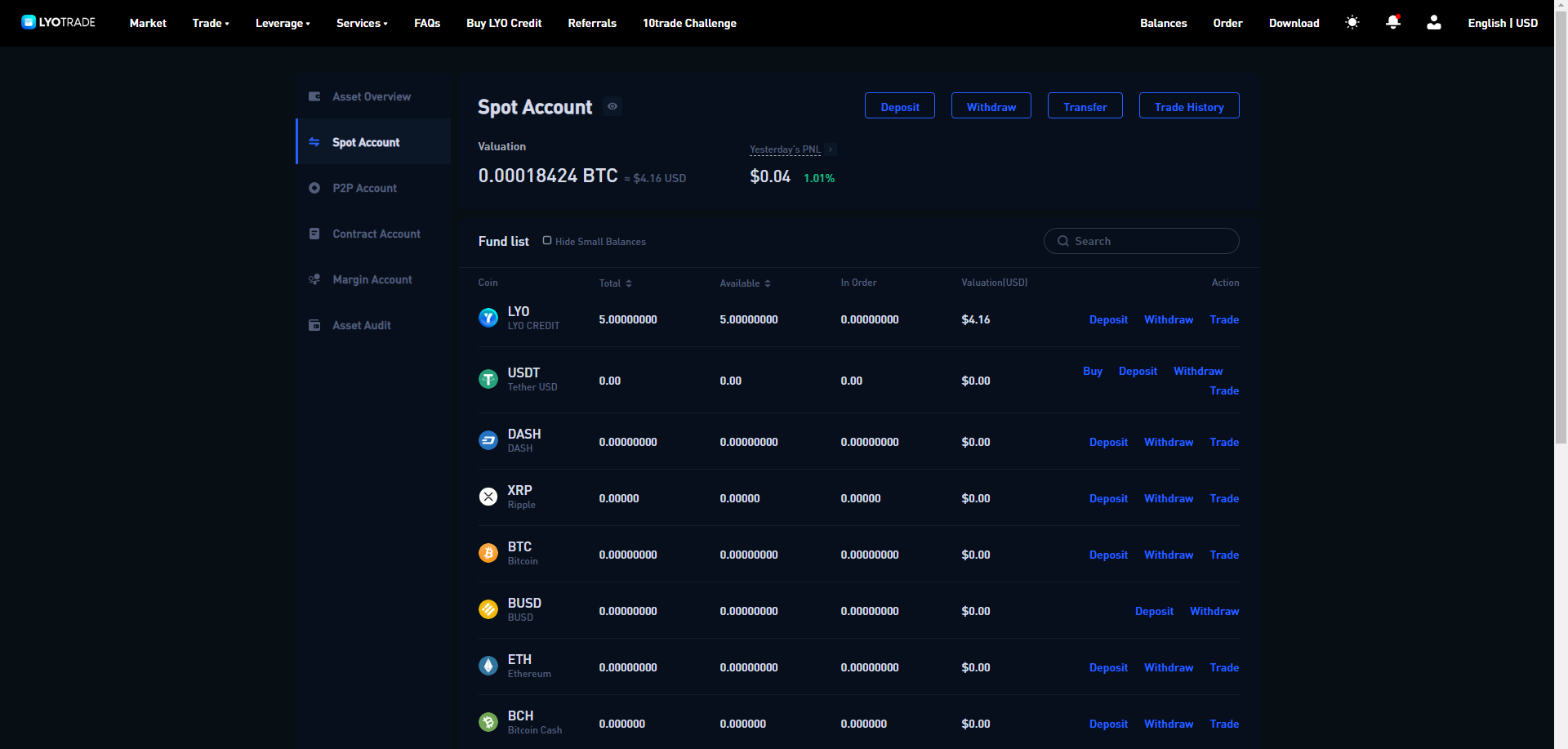Select P2P Account in sidebar
This screenshot has height=749, width=1568.
click(x=373, y=188)
